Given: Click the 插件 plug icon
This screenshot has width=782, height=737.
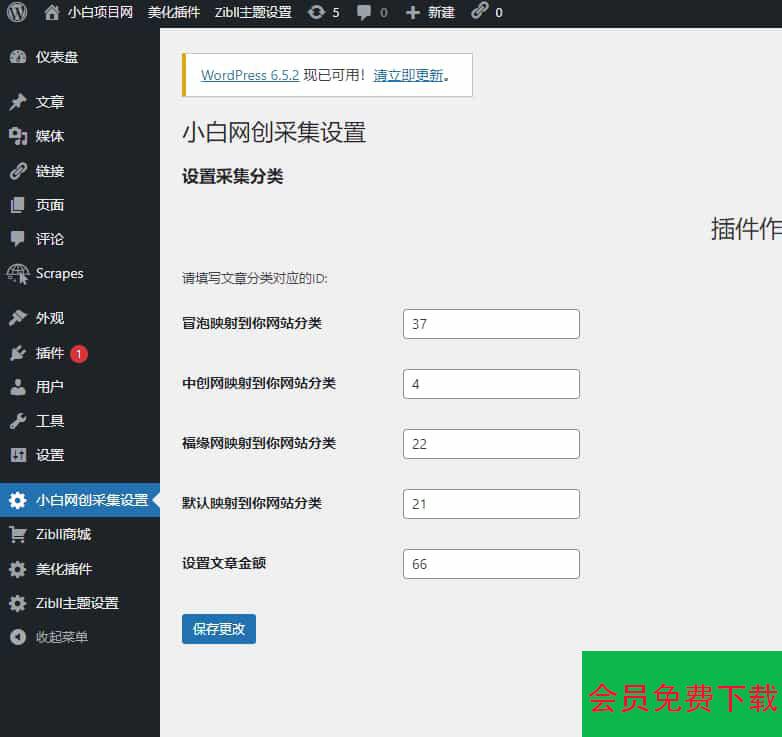Looking at the screenshot, I should 17,353.
